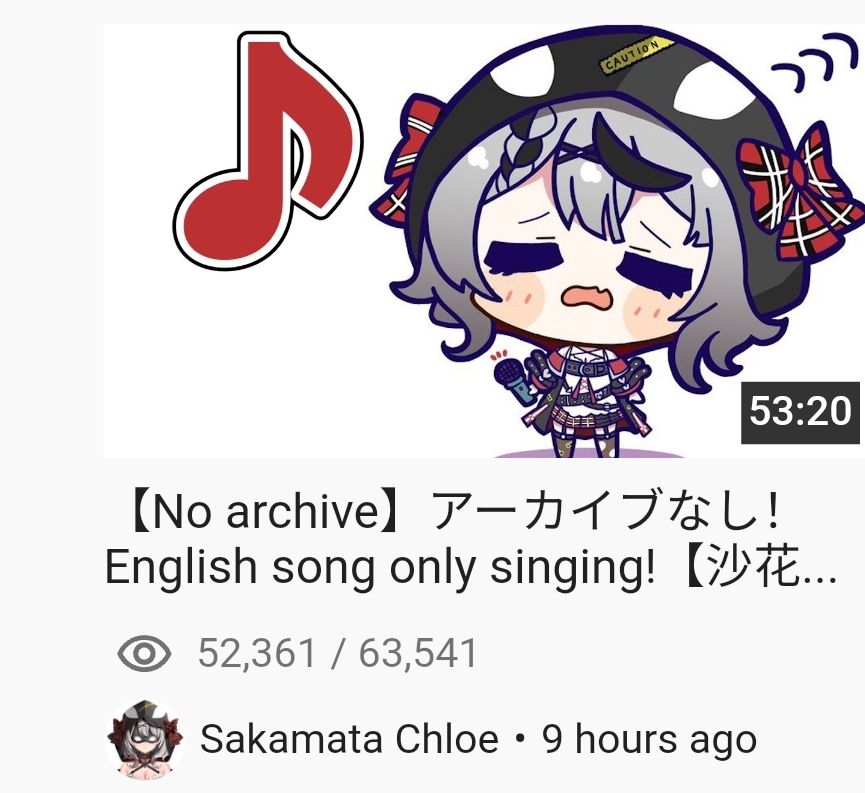Click the blue motion lines near hood
Screen dimensions: 865x793
coord(814,61)
